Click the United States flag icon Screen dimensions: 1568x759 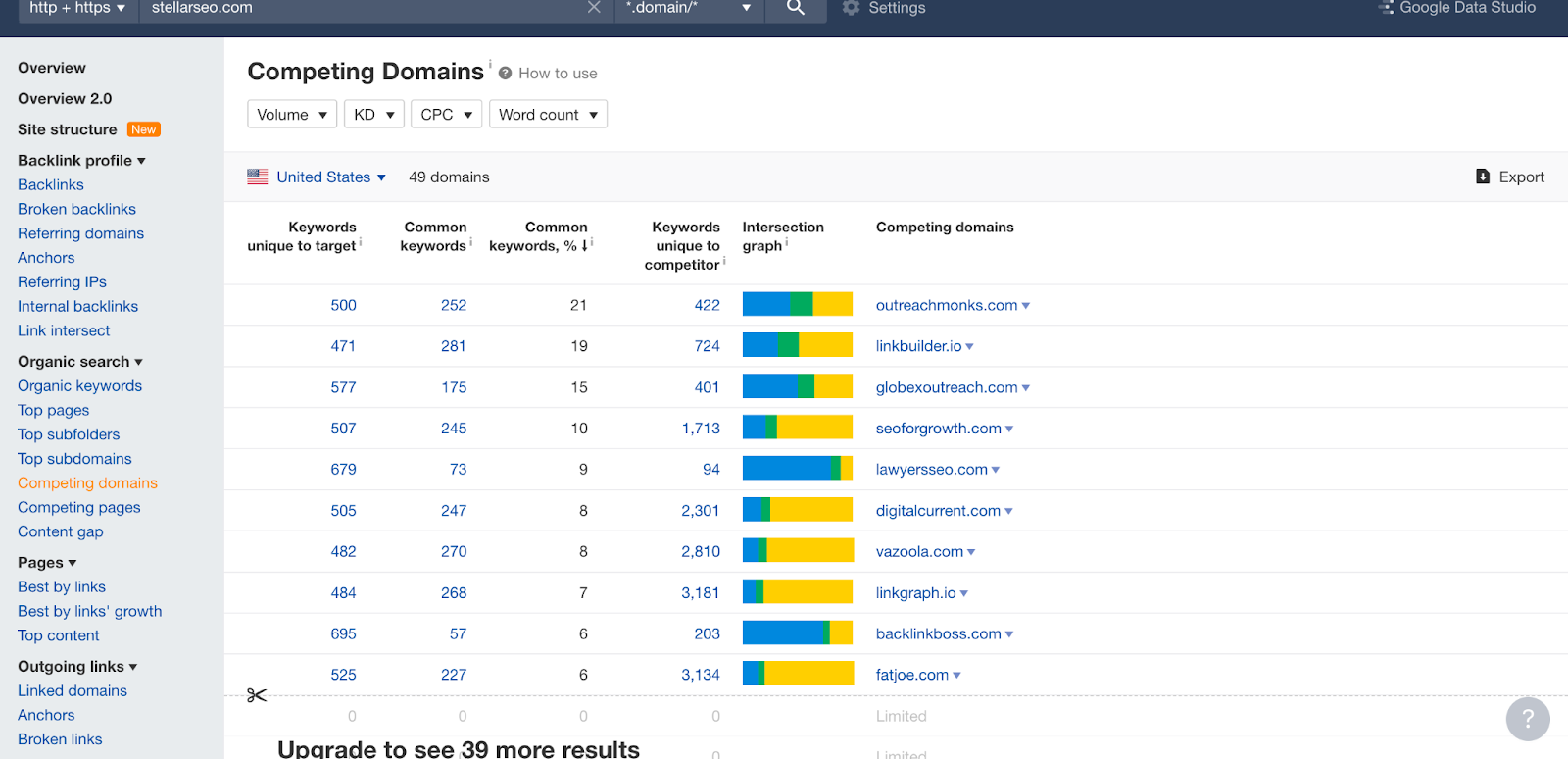[258, 177]
